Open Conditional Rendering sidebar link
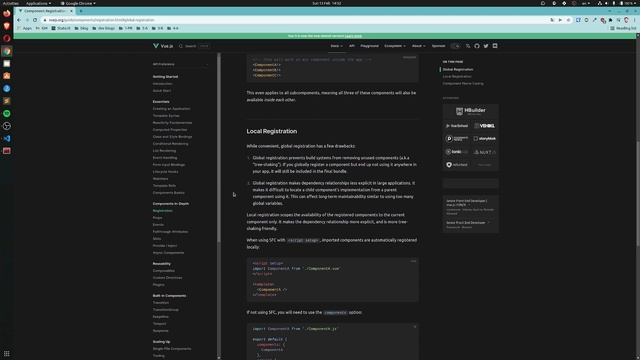This screenshot has height=360, width=640. (x=171, y=144)
